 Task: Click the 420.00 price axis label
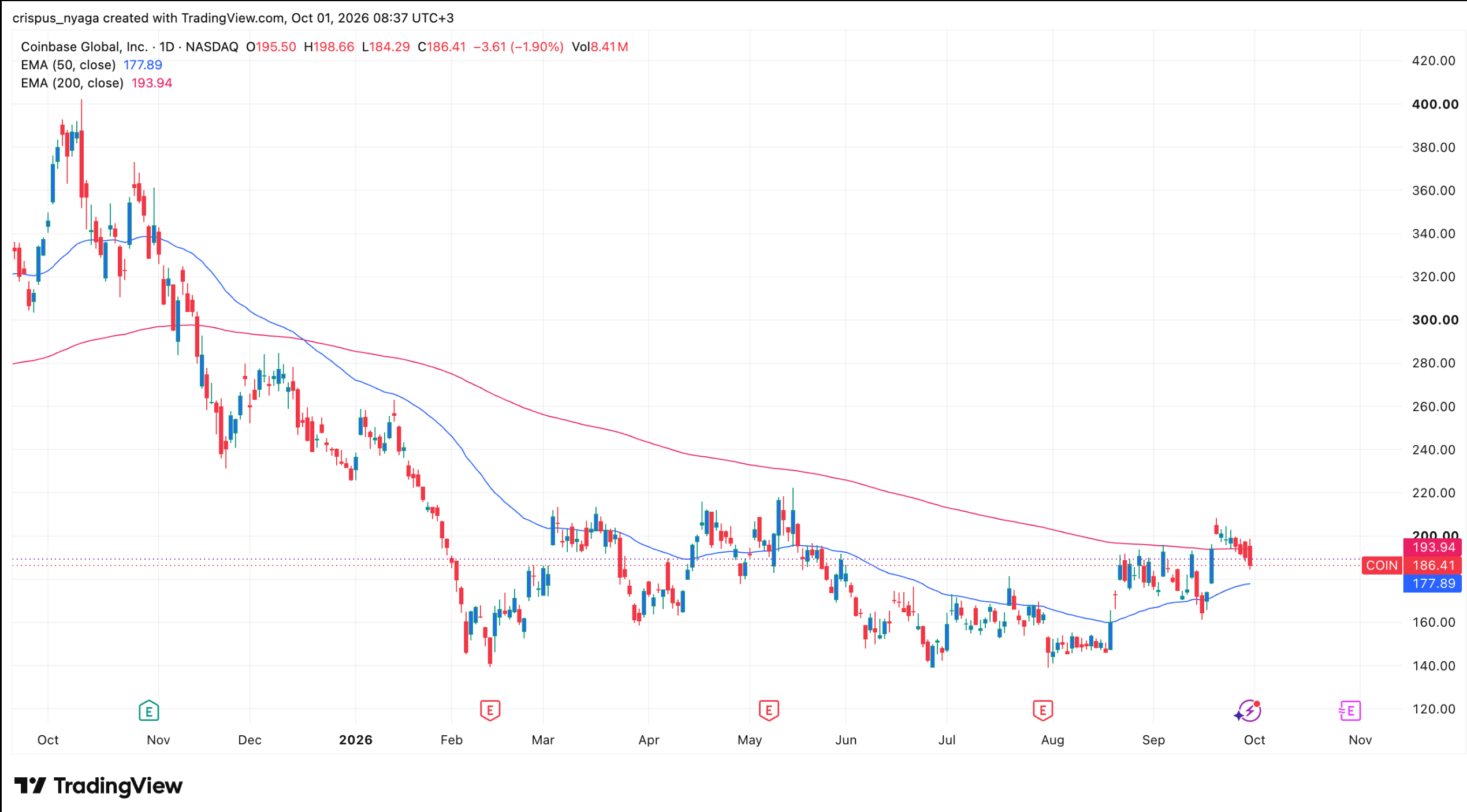tap(1434, 61)
